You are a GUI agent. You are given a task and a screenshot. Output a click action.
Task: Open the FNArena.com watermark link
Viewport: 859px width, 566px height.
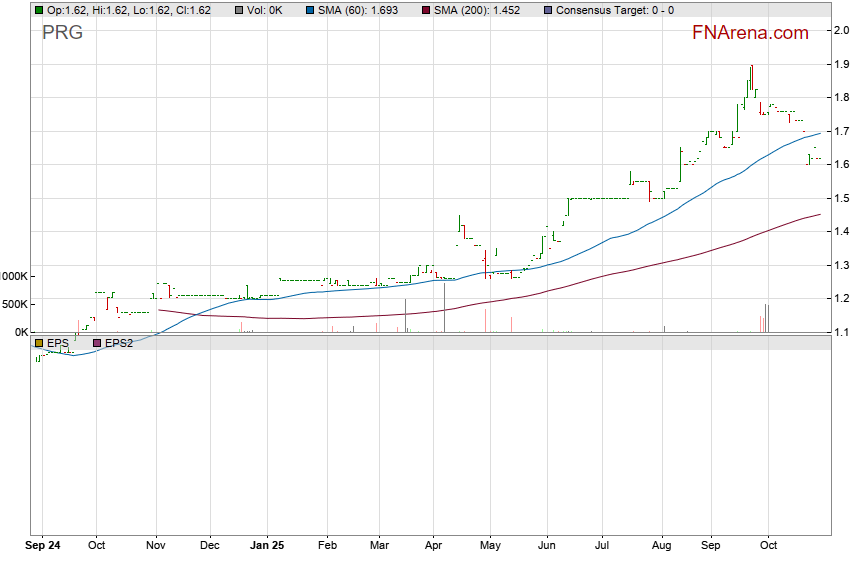point(750,33)
